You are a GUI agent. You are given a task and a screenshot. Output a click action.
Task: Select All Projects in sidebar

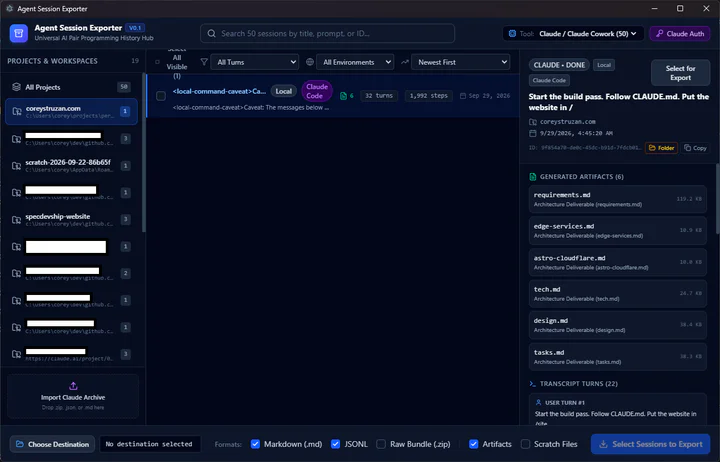(x=71, y=87)
